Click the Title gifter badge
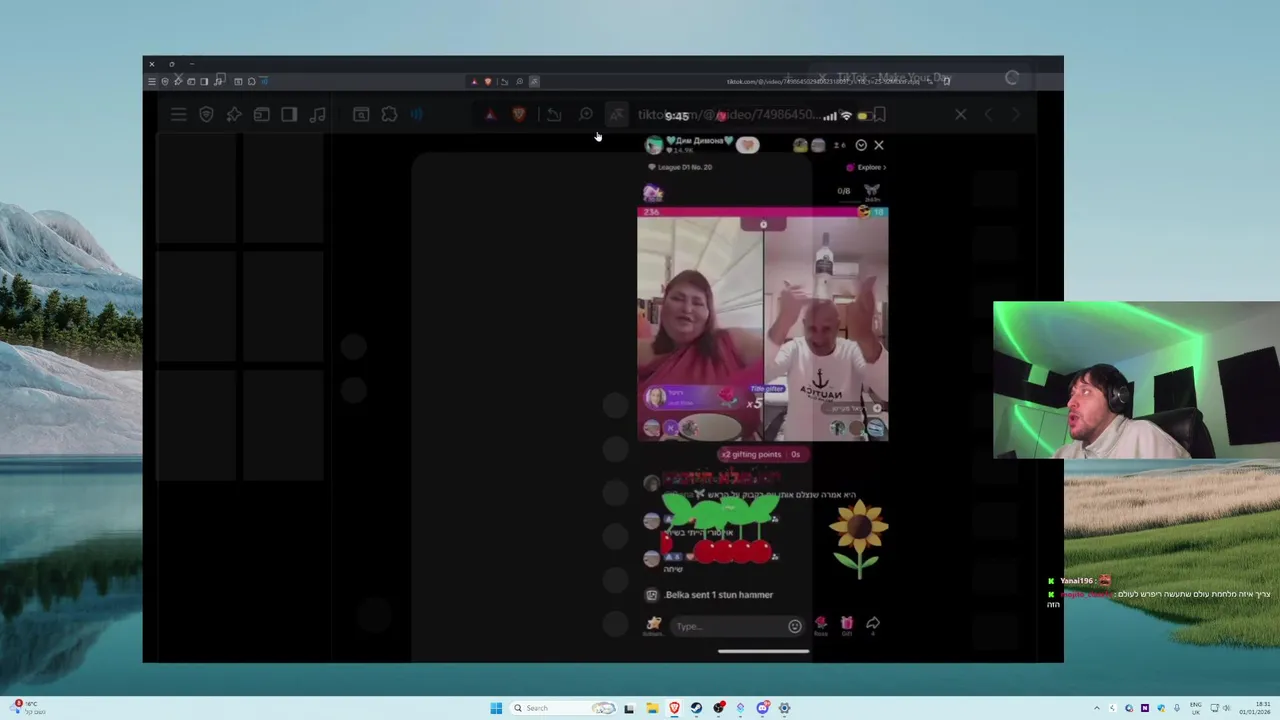Viewport: 1280px width, 720px height. (767, 388)
